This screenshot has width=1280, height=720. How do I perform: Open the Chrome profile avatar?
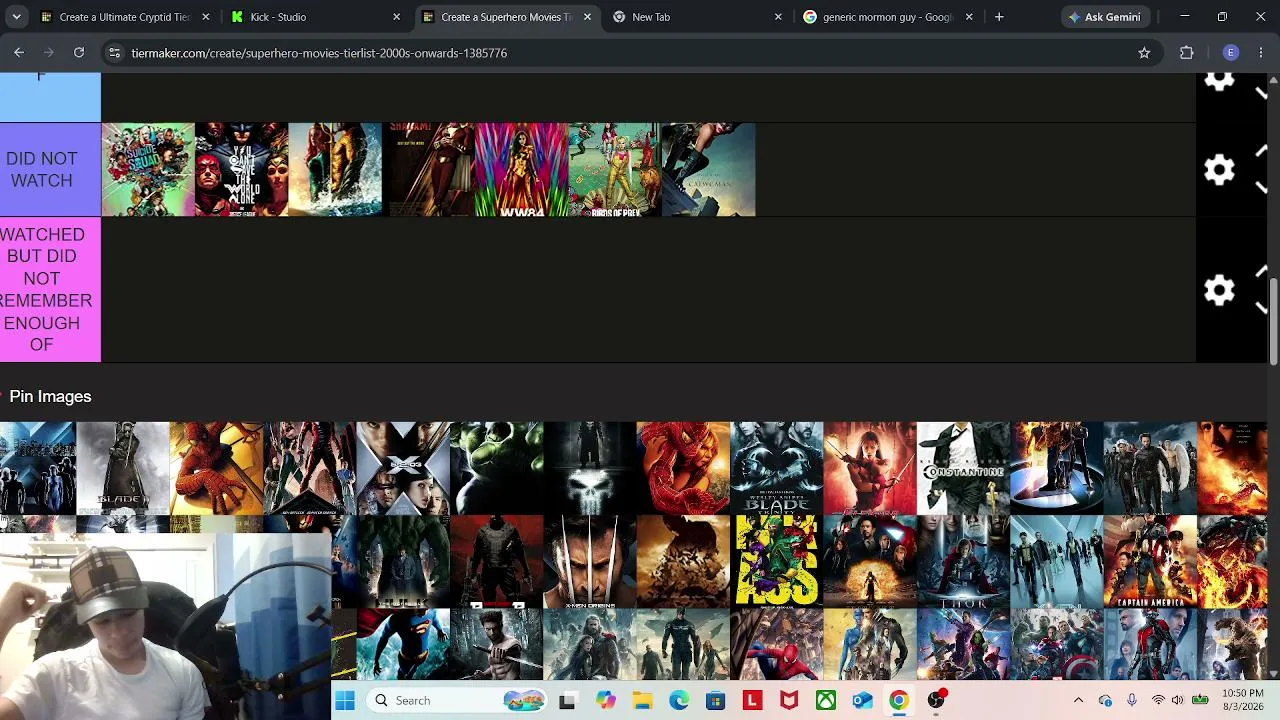pyautogui.click(x=1231, y=53)
